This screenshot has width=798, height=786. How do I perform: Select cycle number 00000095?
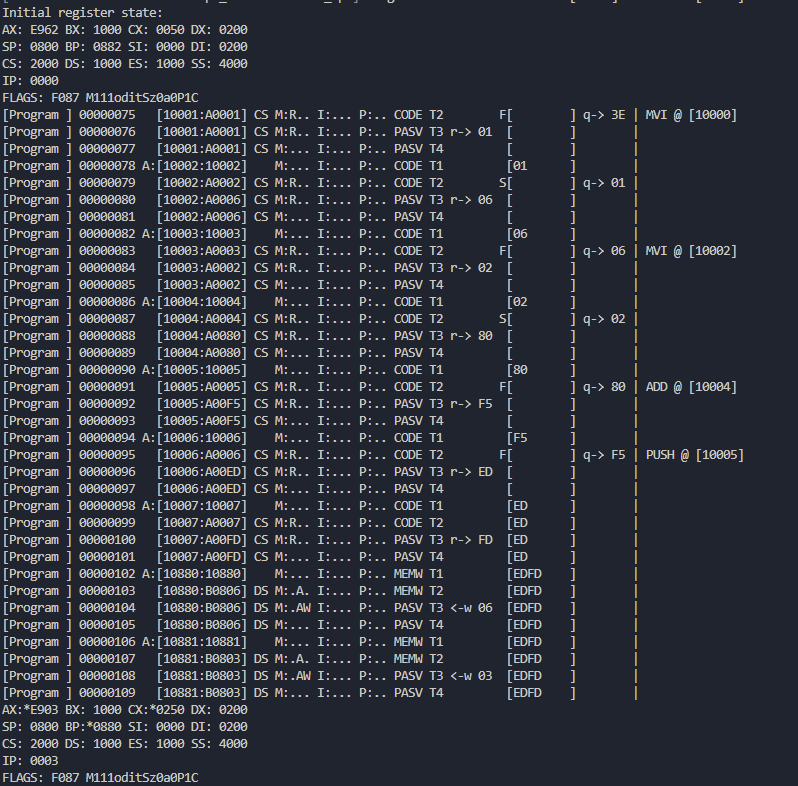107,455
